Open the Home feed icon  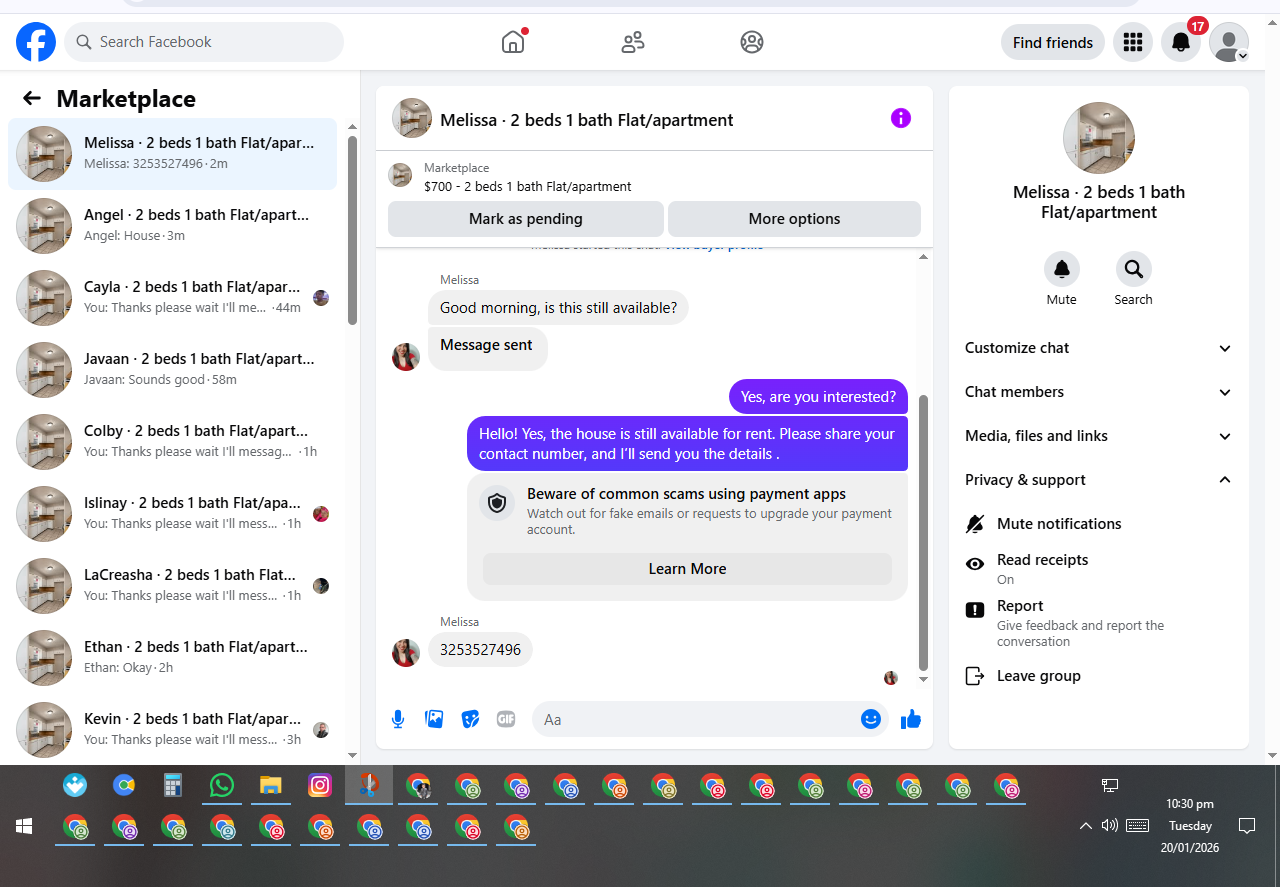point(513,42)
